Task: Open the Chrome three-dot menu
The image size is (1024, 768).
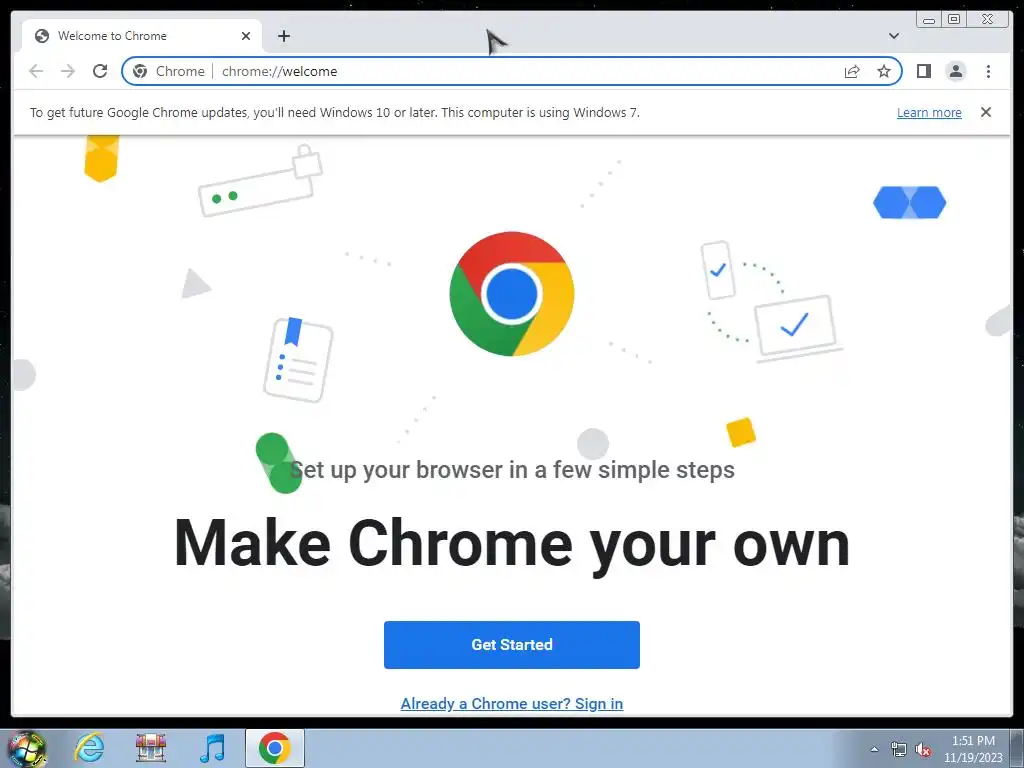Action: [988, 71]
